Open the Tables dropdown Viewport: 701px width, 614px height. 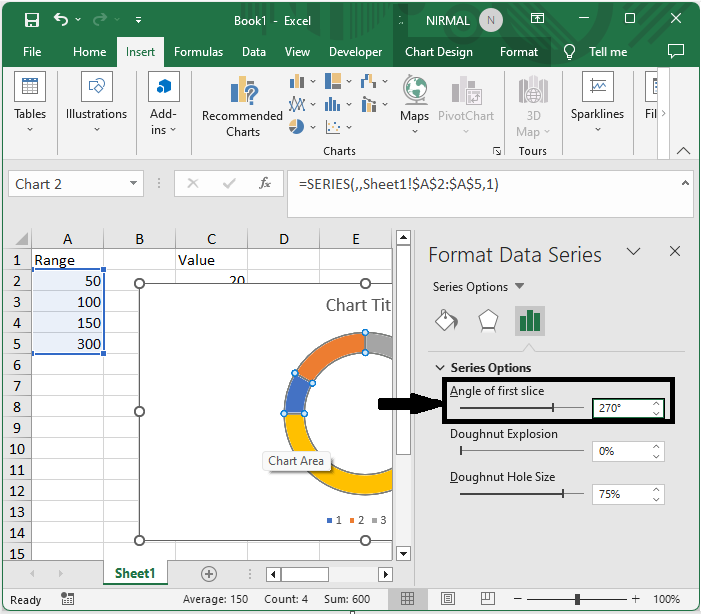point(30,102)
